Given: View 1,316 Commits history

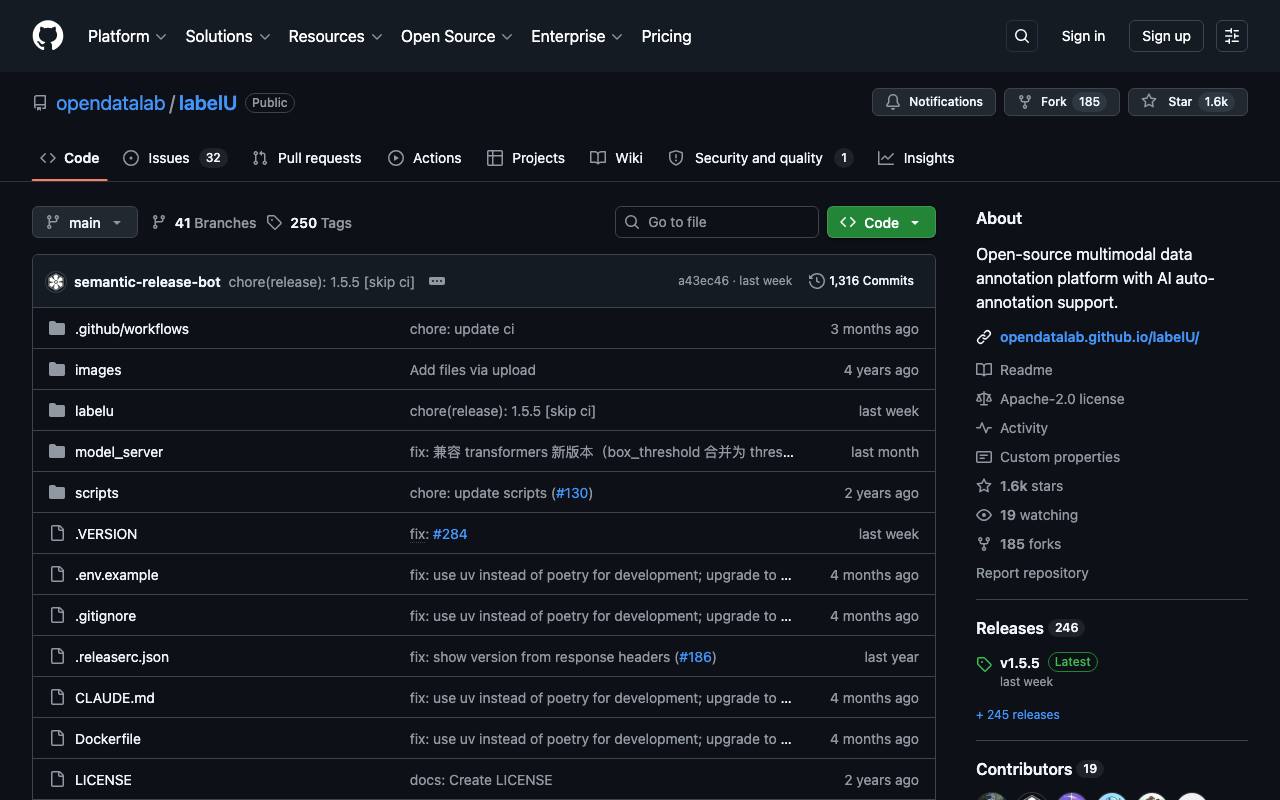Looking at the screenshot, I should click(861, 281).
